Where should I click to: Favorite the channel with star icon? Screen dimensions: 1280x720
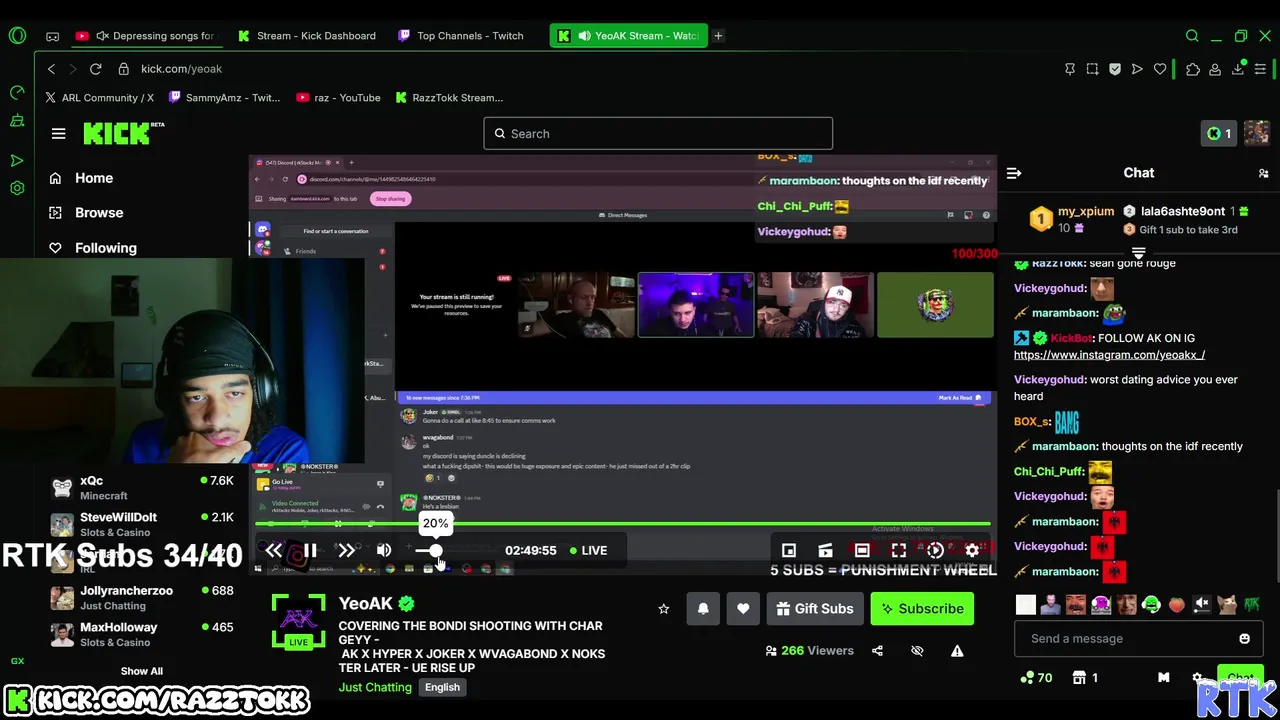[x=663, y=608]
